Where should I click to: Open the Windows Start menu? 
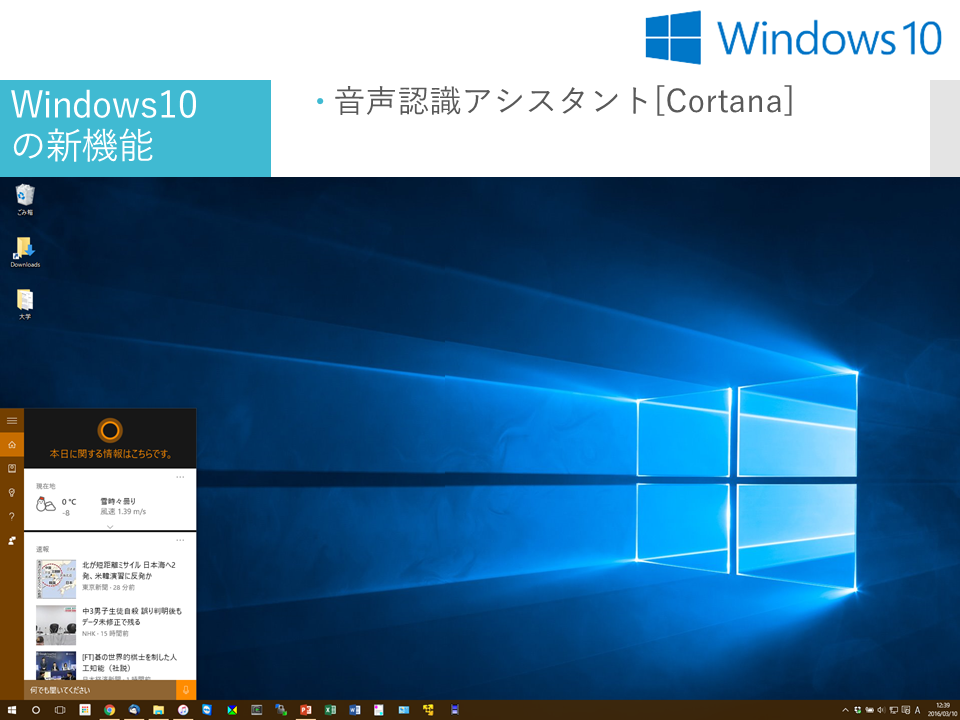point(12,710)
